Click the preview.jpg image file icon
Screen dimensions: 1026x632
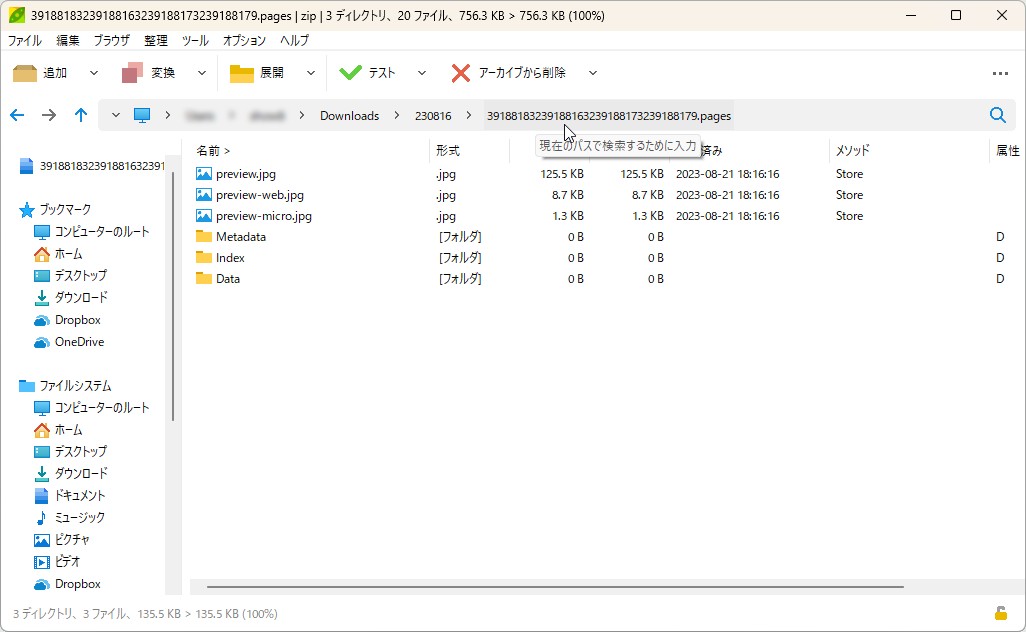203,174
